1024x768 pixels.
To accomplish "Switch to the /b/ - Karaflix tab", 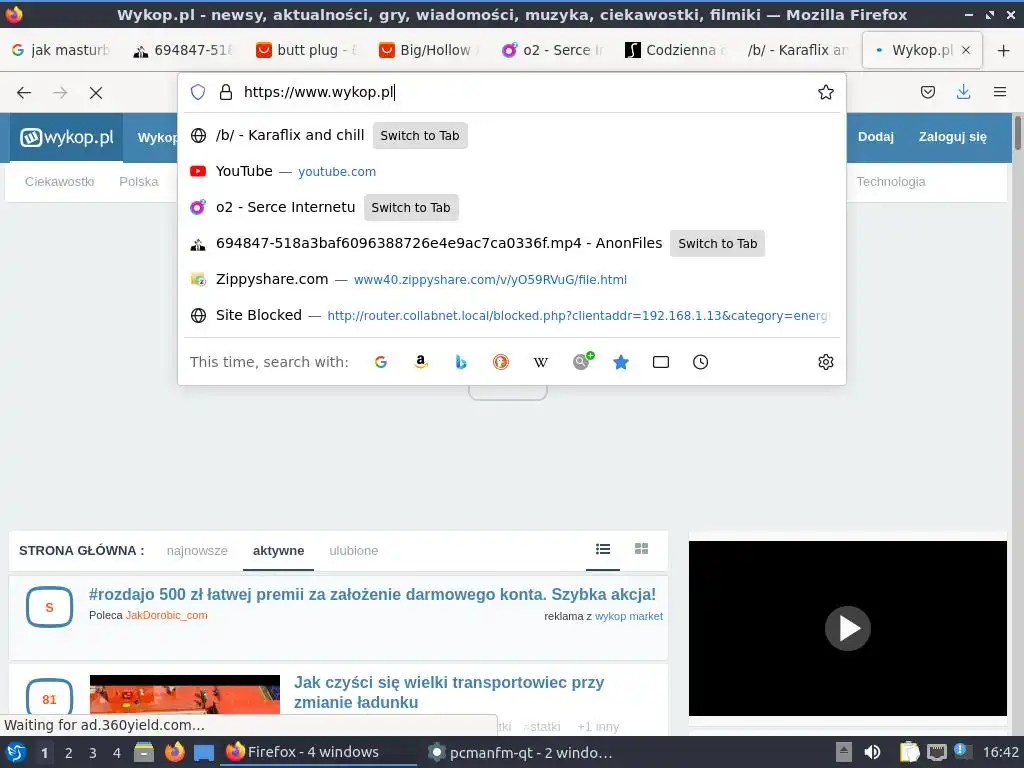I will [x=799, y=50].
